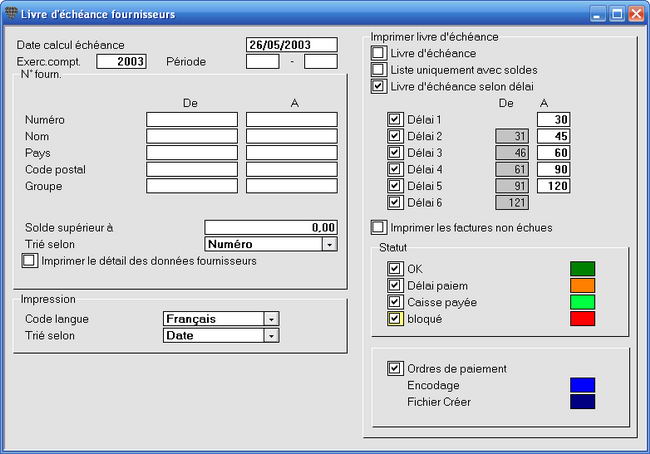This screenshot has height=454, width=650.
Task: Toggle the bloqué status checkbox
Action: [395, 318]
